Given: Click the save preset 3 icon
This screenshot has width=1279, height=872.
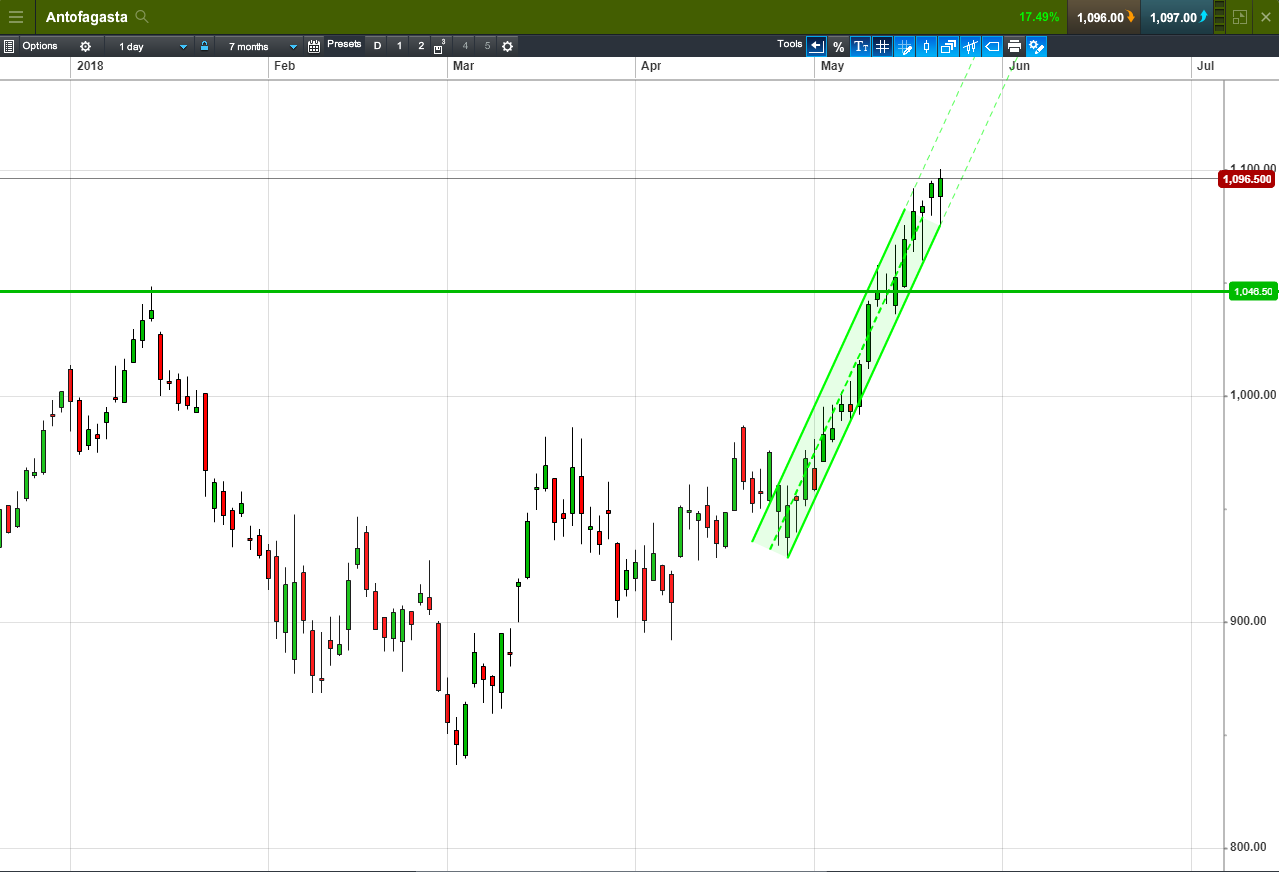Looking at the screenshot, I should coord(440,46).
